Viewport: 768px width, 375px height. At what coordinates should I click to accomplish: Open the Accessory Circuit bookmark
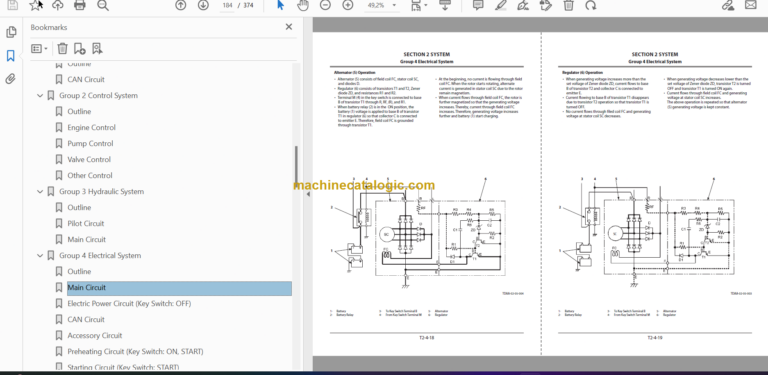click(x=95, y=335)
